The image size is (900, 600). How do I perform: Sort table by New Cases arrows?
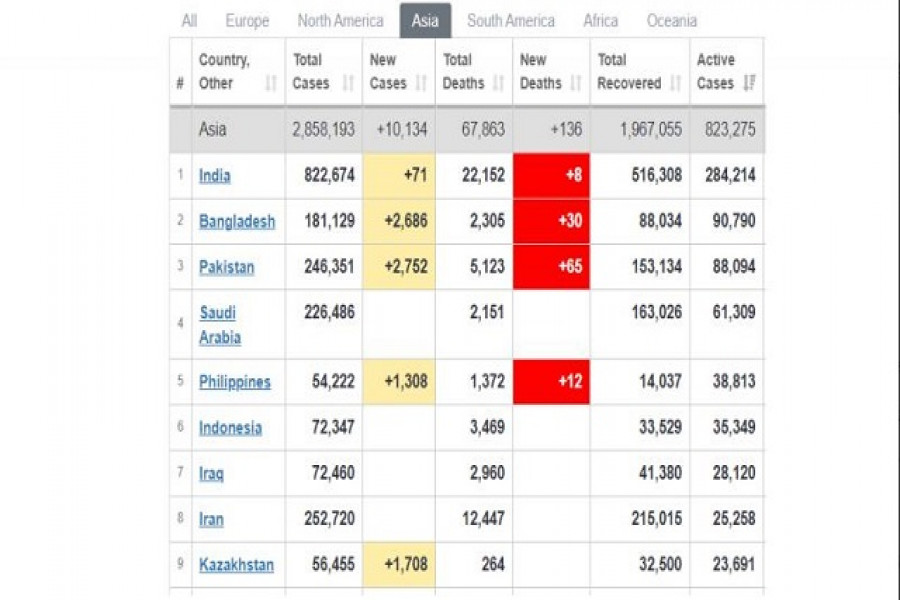425,84
